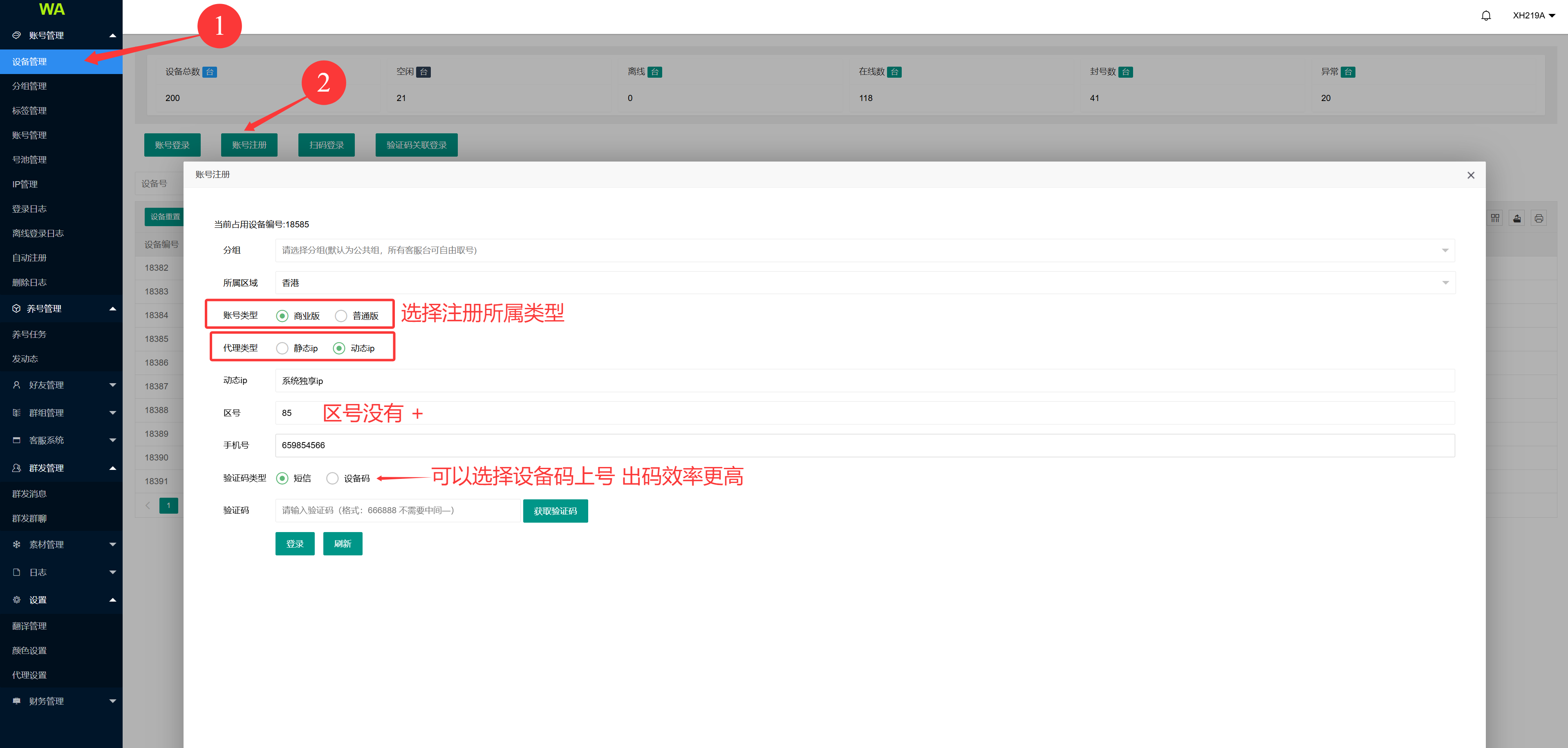Open 分组管理 in the sidebar menu
Screen dimensions: 1568x748
[x=29, y=86]
